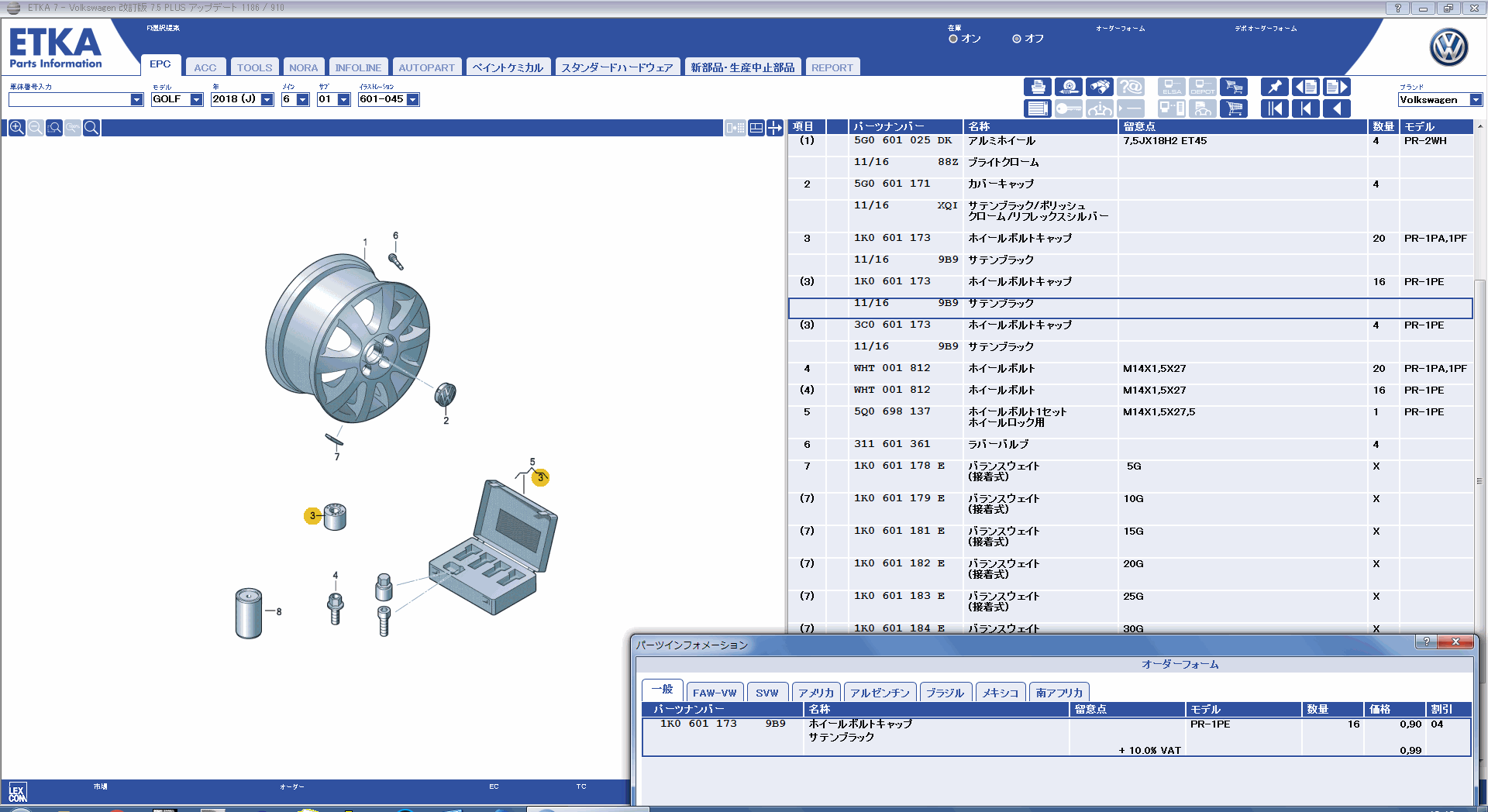The height and width of the screenshot is (812, 1488).
Task: Toggle the split layout view icon
Action: 756,128
